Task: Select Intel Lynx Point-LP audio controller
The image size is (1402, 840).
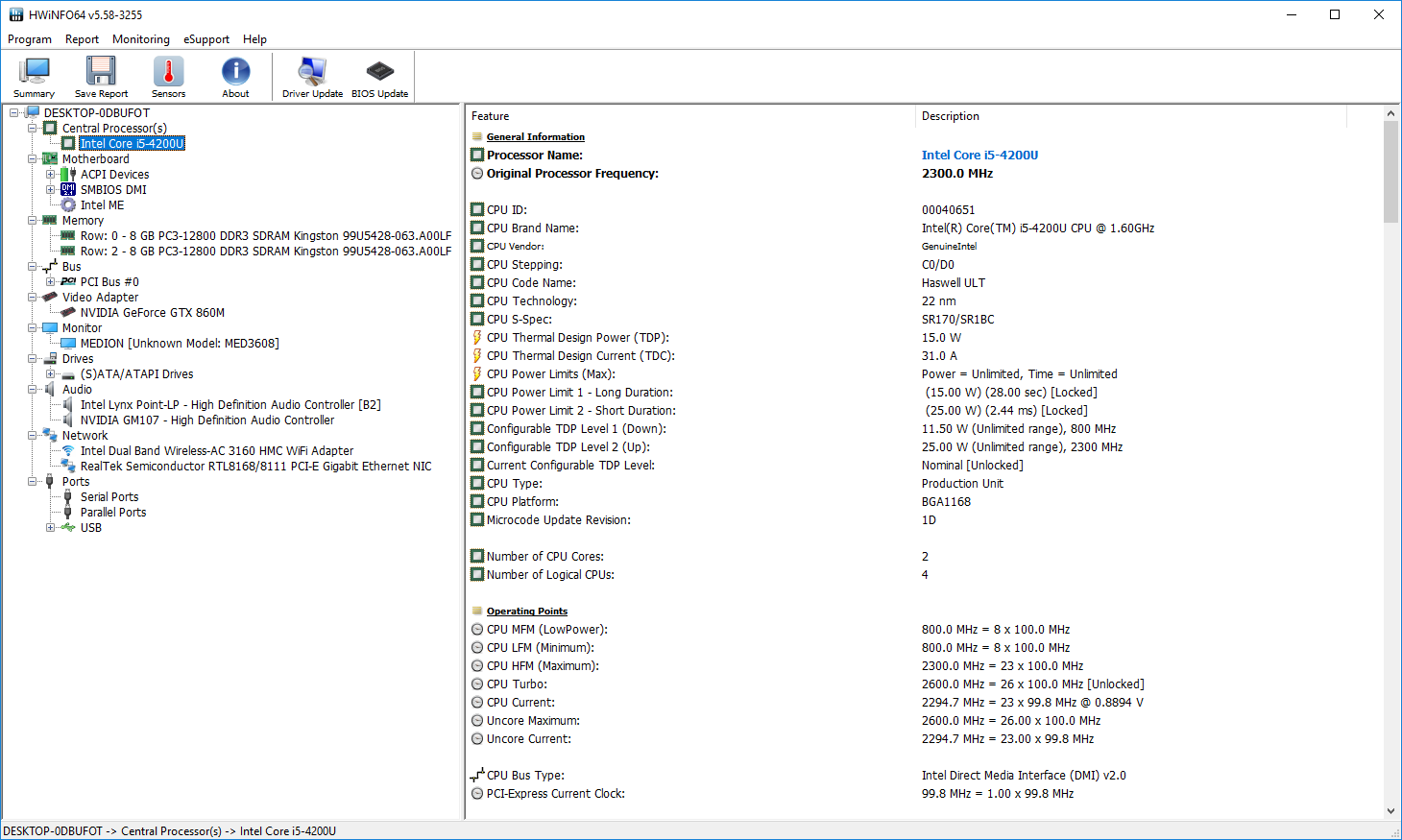Action: [230, 405]
